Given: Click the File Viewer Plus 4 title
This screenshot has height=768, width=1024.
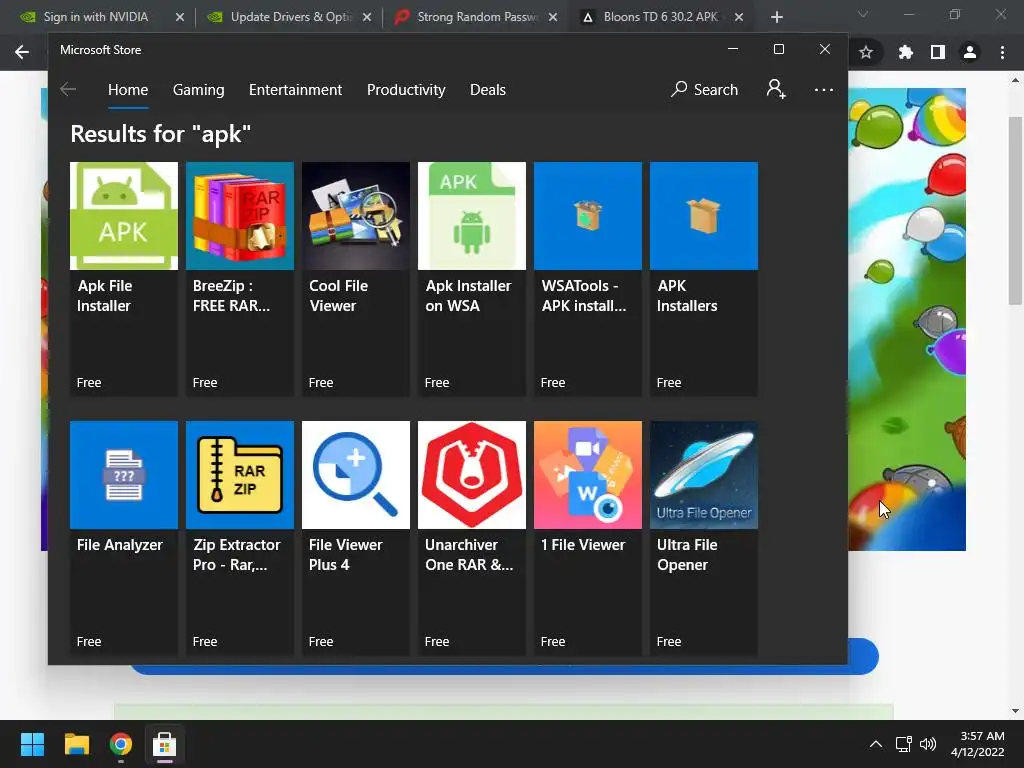Looking at the screenshot, I should coord(345,554).
